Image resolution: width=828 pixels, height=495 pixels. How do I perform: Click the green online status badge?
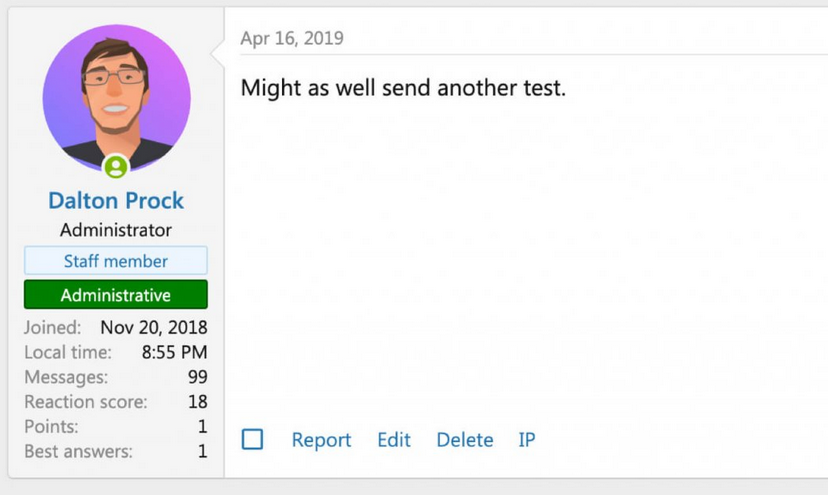pos(116,167)
